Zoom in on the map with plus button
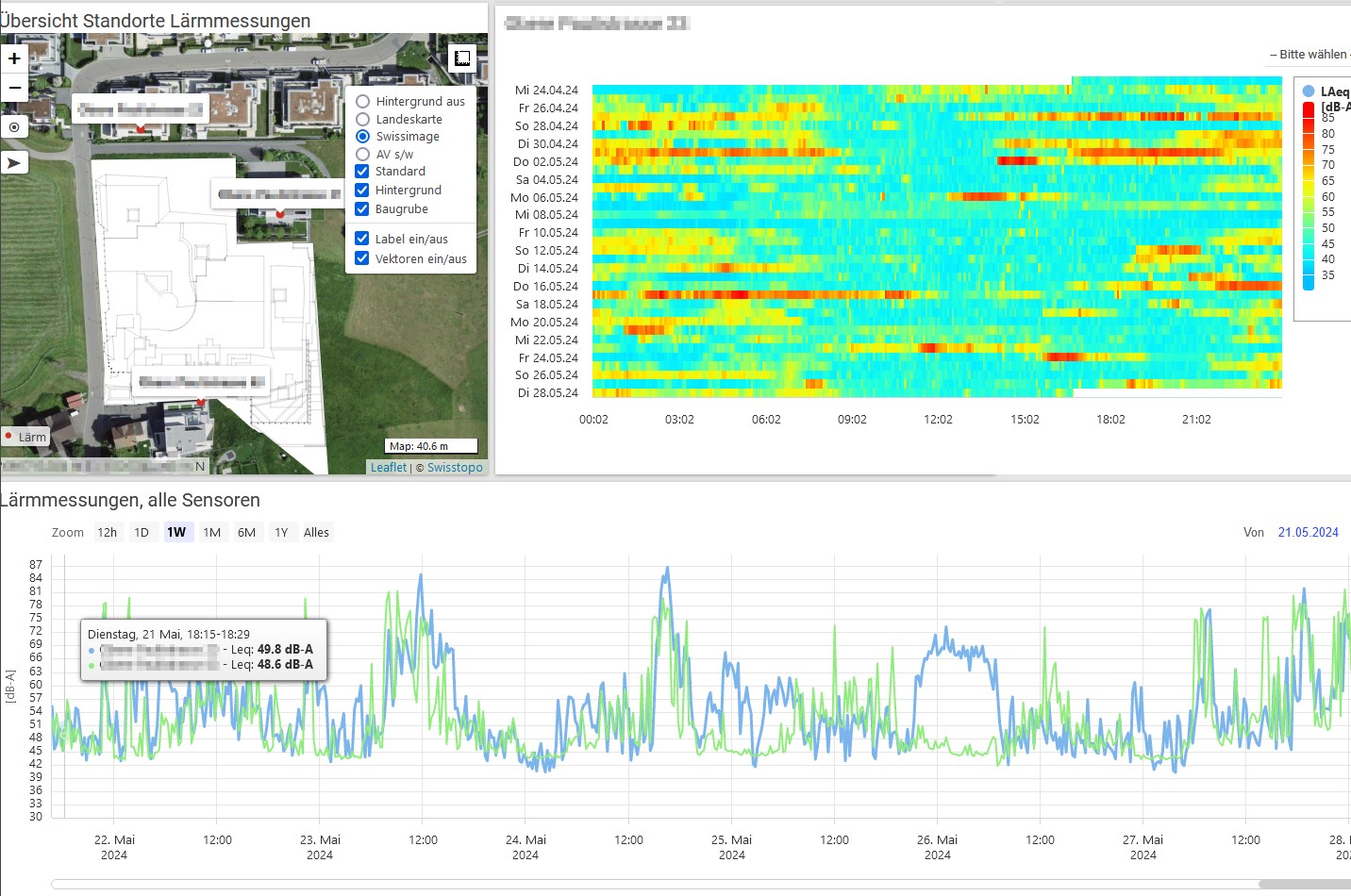 (14, 58)
